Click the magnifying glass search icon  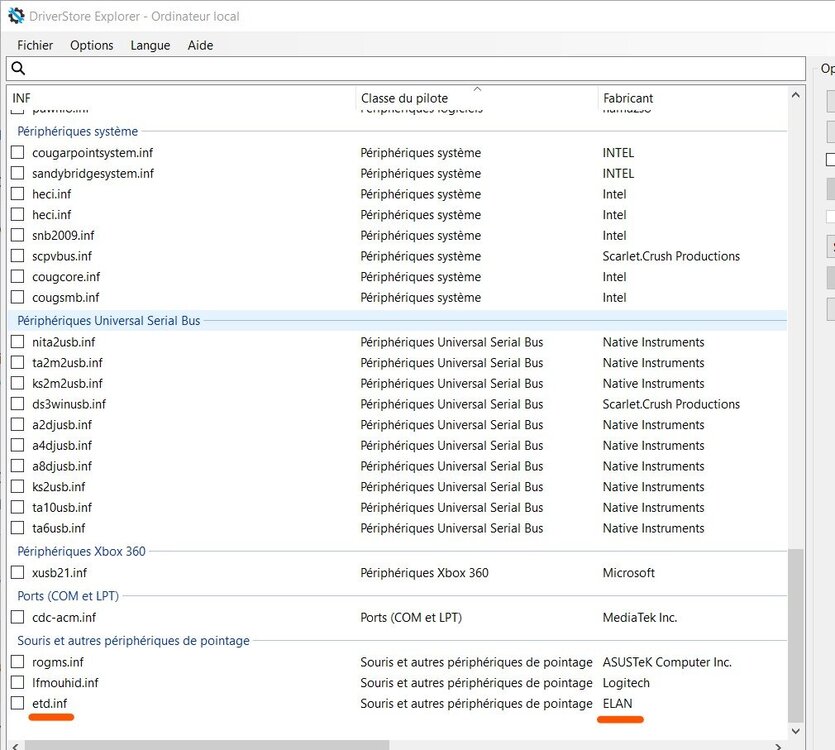click(x=18, y=68)
